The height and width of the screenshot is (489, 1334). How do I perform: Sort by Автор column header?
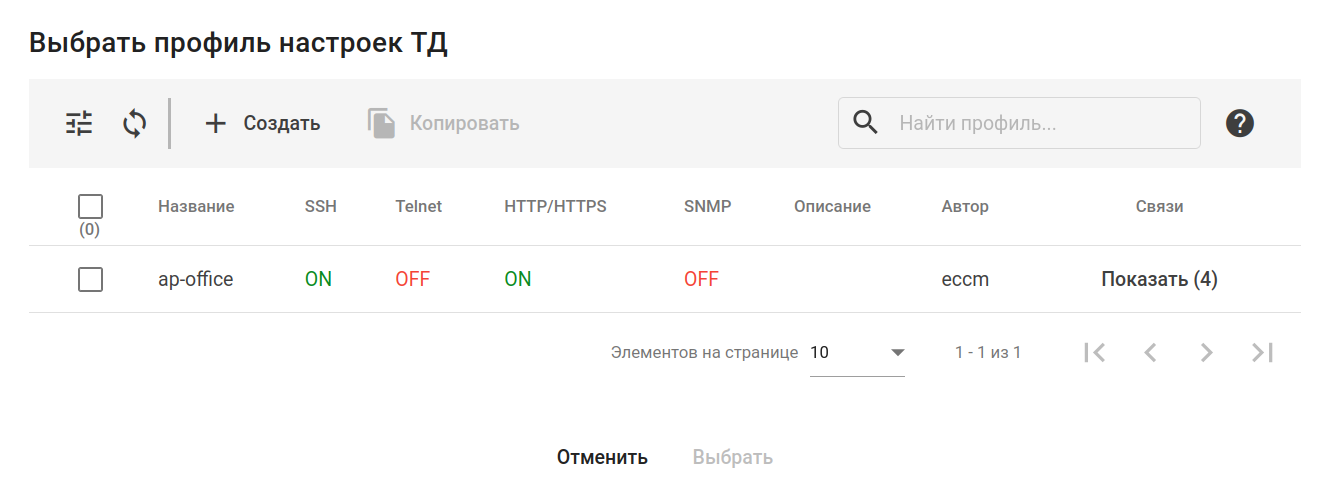point(965,207)
